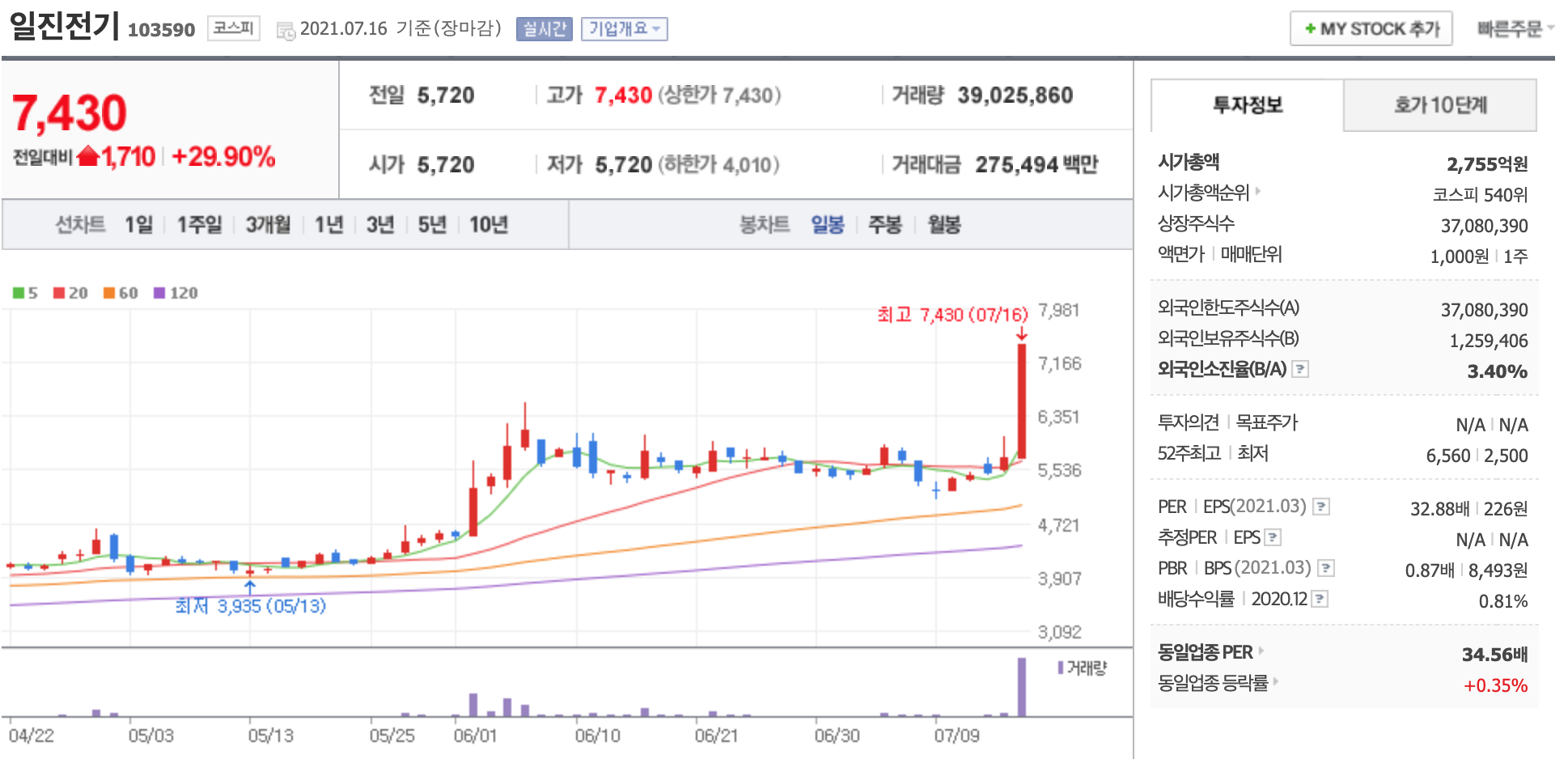
Task: Click the 거래대금 value 275,494 백만
Action: coord(1036,165)
